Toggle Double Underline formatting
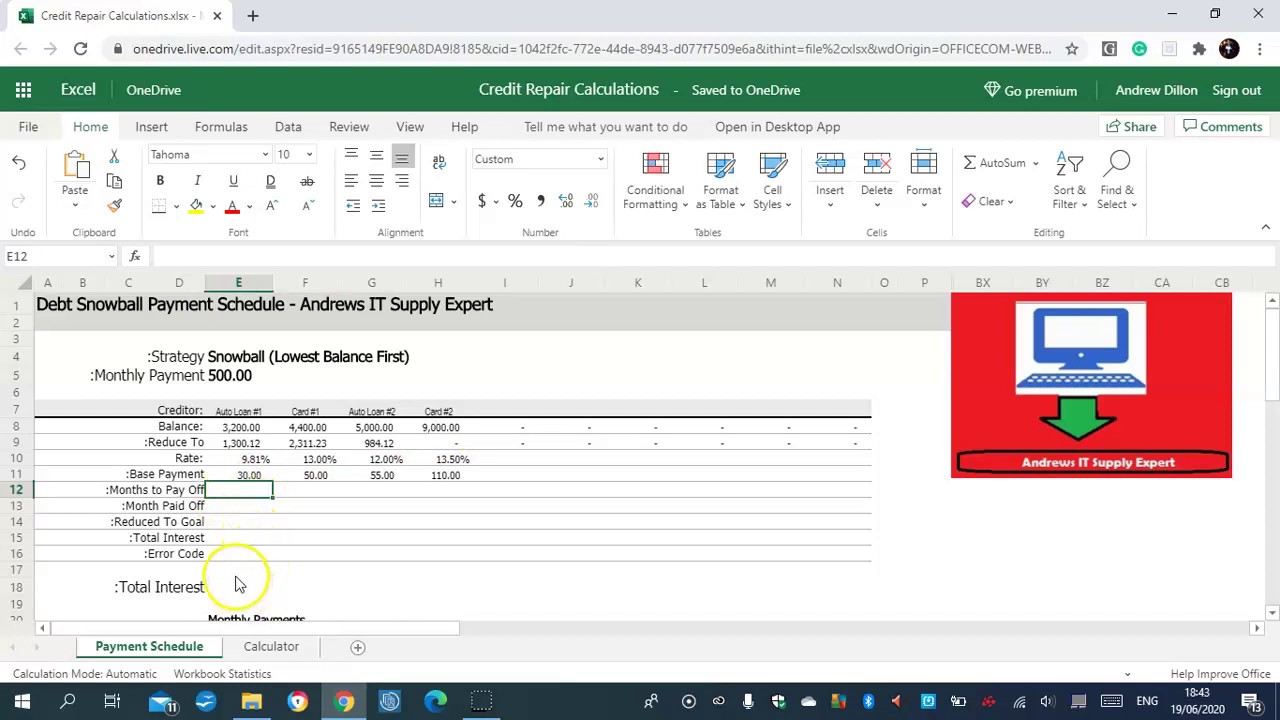Image resolution: width=1280 pixels, height=720 pixels. pos(270,181)
